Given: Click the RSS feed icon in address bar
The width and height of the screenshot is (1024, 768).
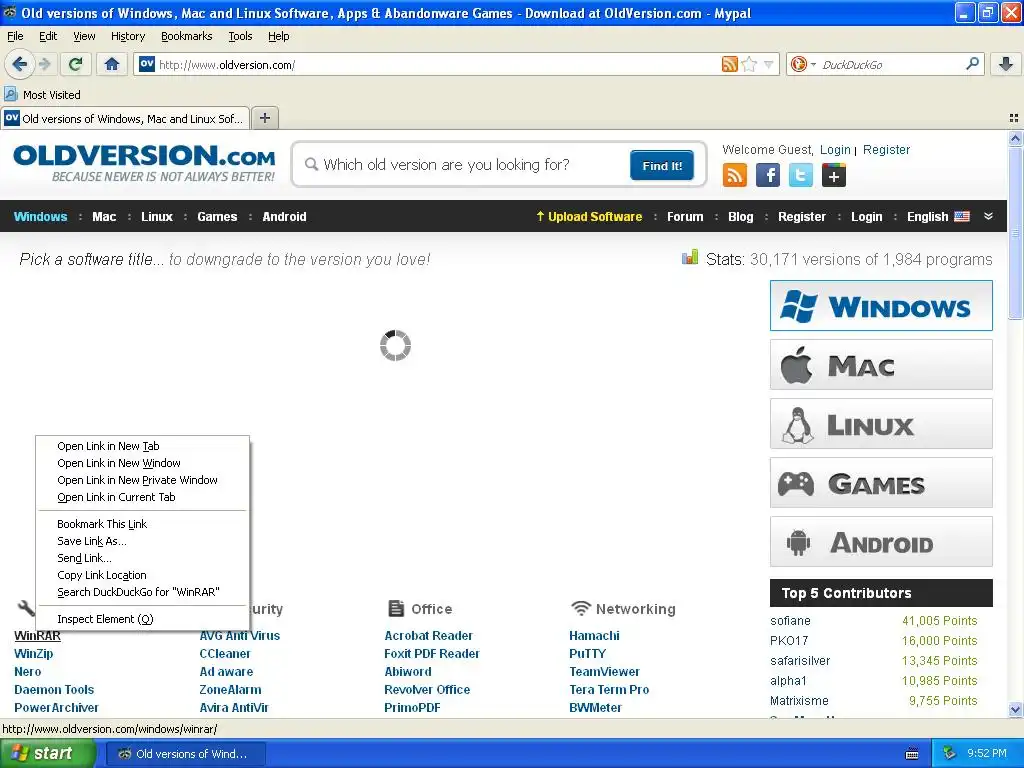Looking at the screenshot, I should [729, 64].
